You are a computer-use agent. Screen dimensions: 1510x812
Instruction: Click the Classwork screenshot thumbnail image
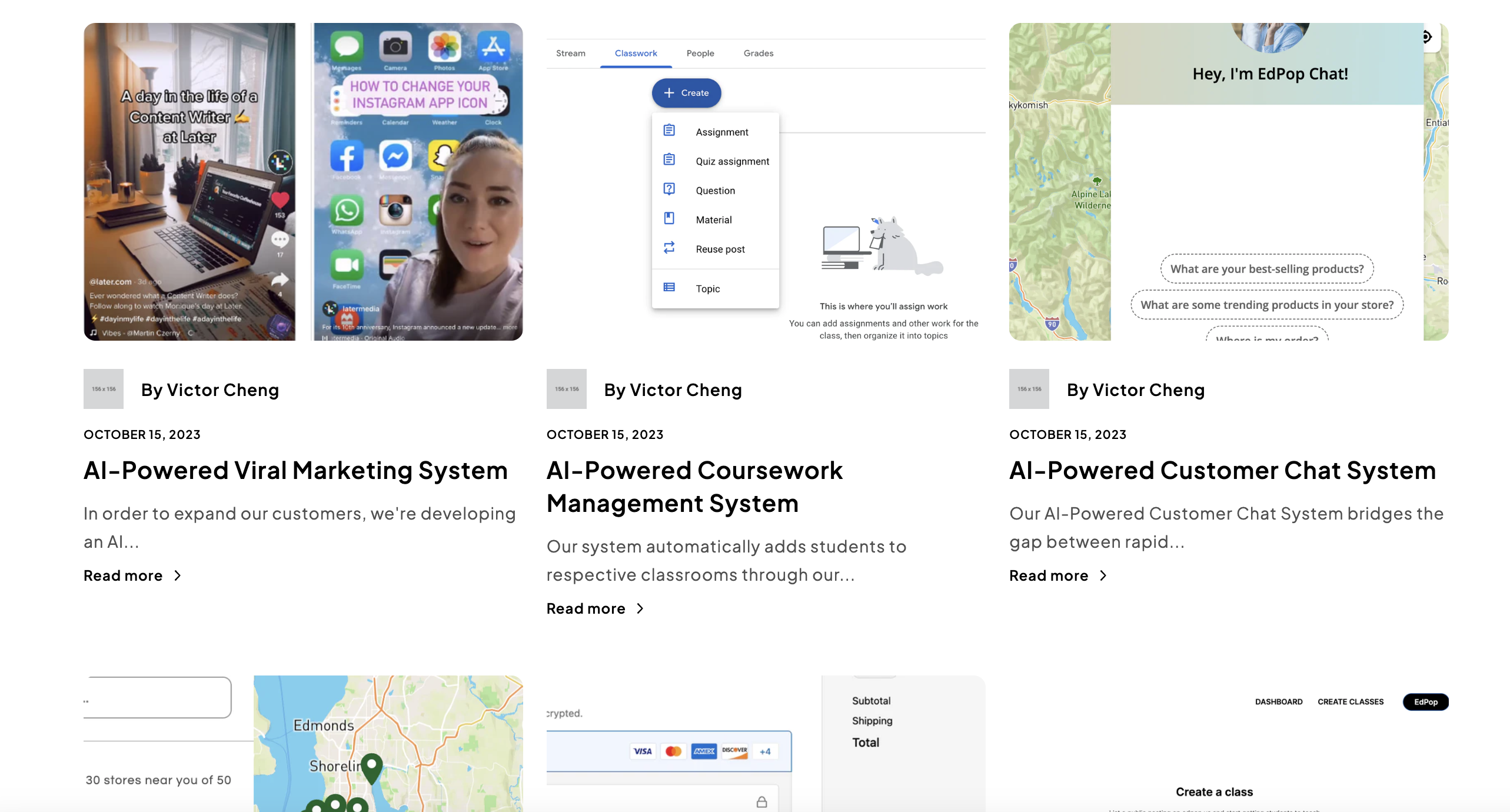[766, 182]
